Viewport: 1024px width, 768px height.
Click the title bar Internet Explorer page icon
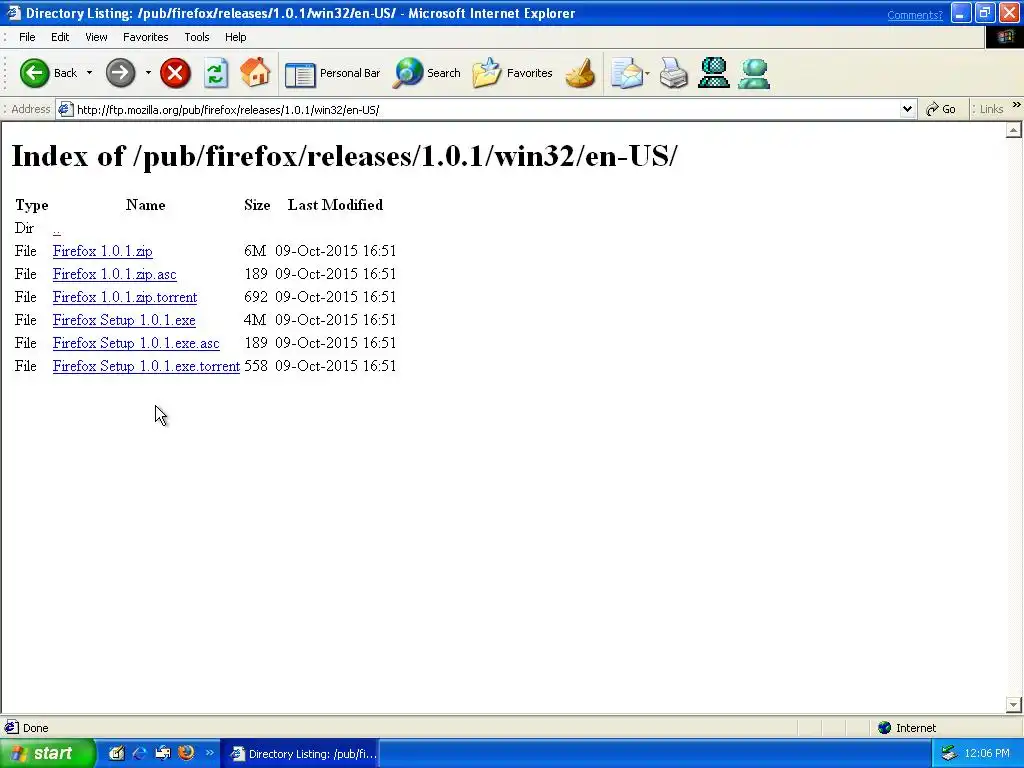(x=13, y=13)
